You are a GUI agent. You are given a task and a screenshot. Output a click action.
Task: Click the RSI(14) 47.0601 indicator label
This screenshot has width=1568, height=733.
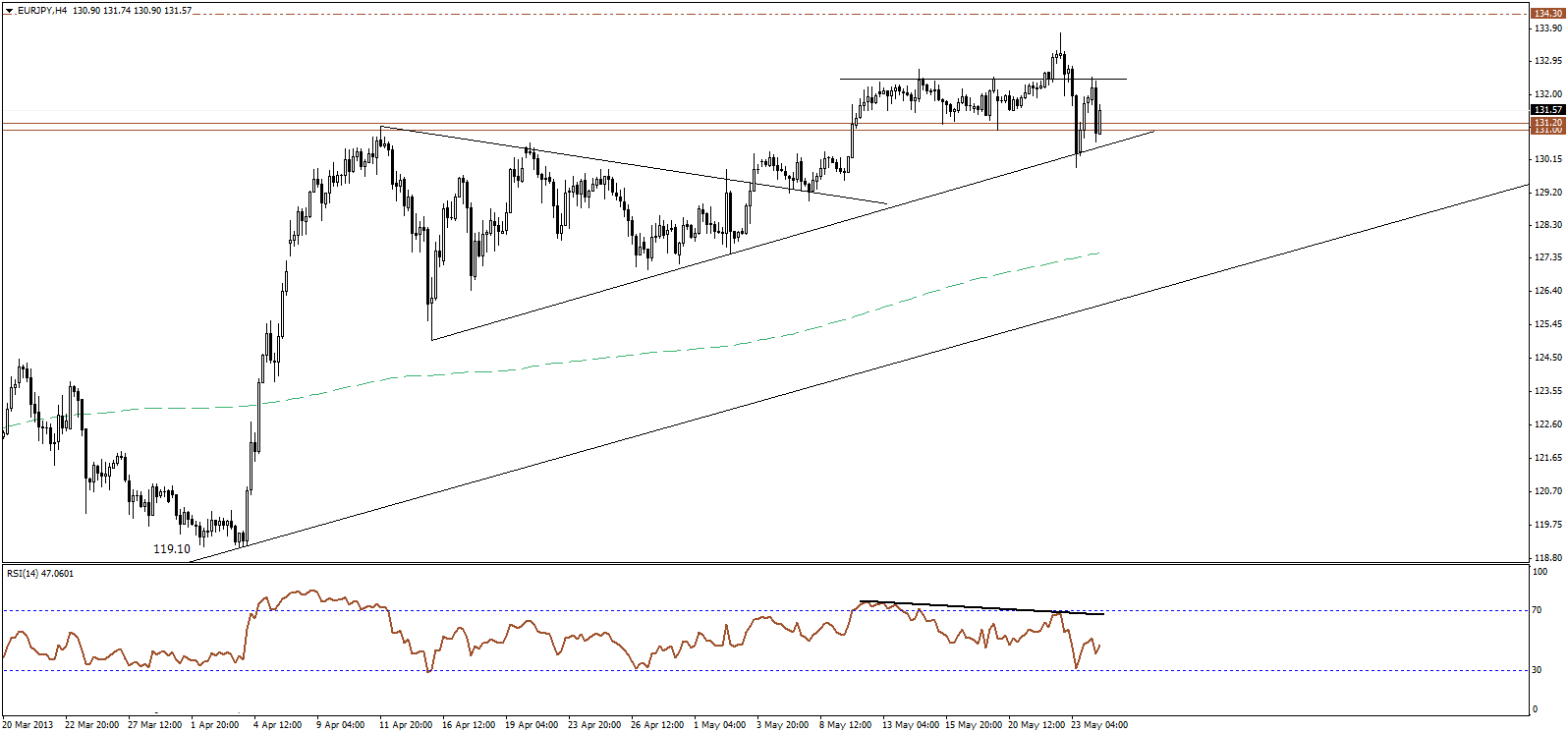(x=40, y=574)
